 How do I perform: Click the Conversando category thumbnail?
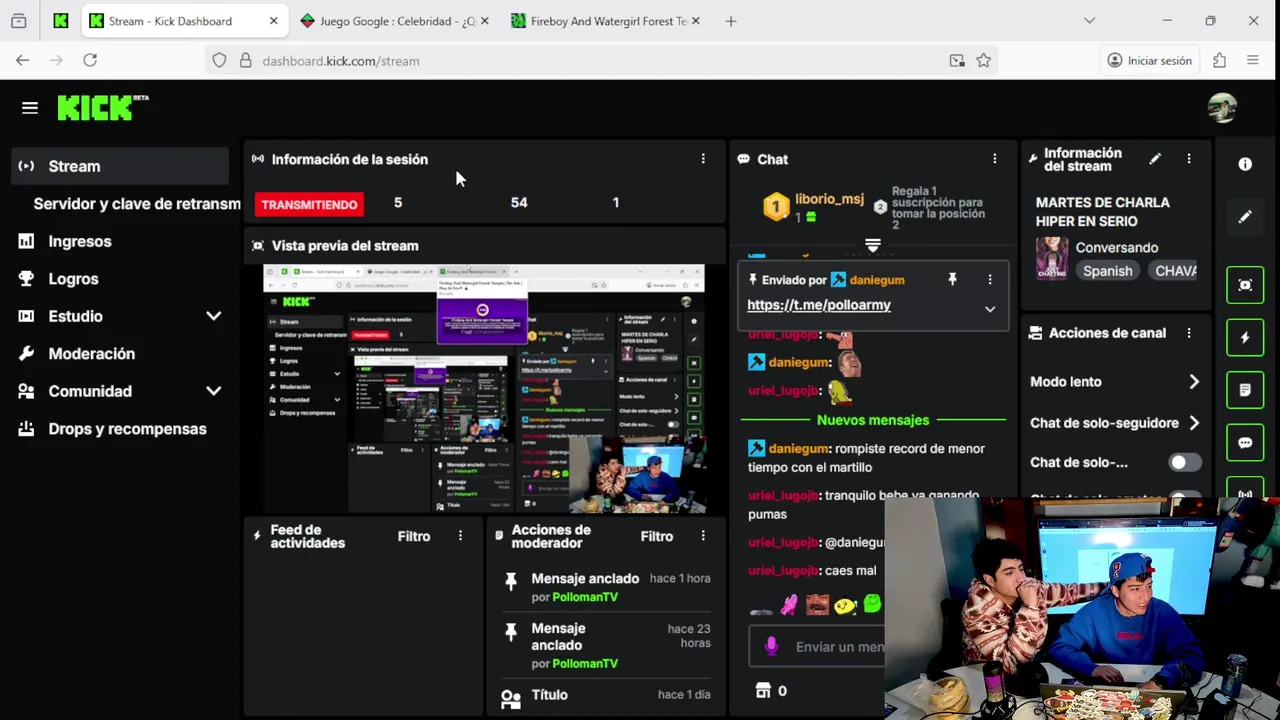(x=1051, y=258)
